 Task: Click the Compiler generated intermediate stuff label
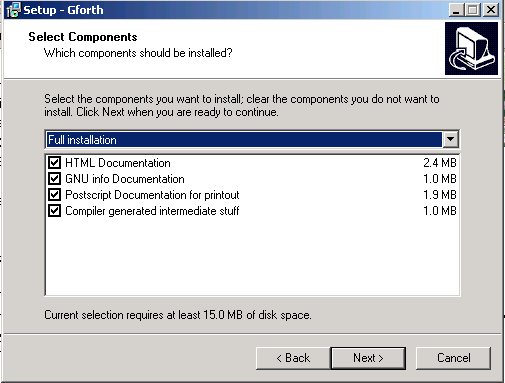tap(152, 211)
